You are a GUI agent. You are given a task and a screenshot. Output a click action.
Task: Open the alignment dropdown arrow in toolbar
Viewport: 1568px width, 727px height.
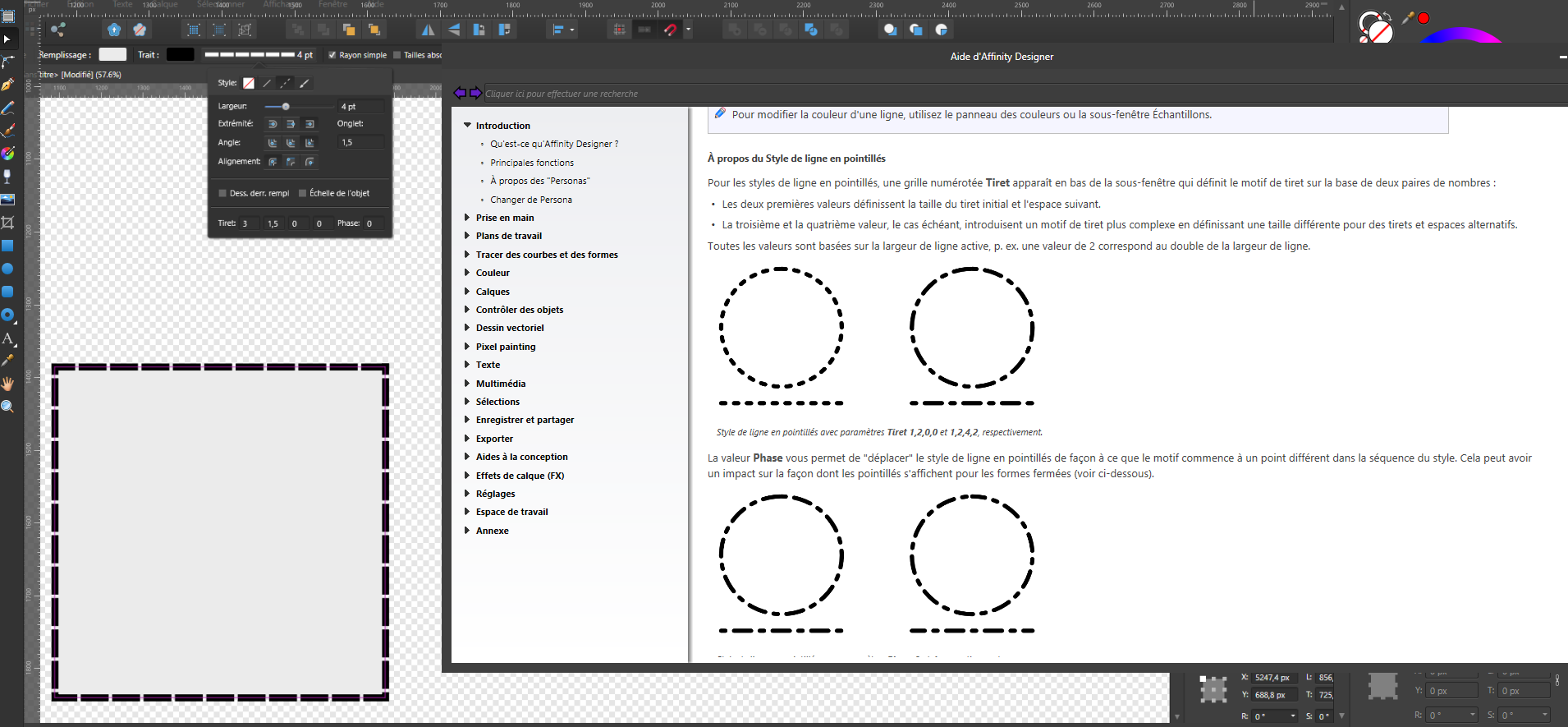coord(572,30)
